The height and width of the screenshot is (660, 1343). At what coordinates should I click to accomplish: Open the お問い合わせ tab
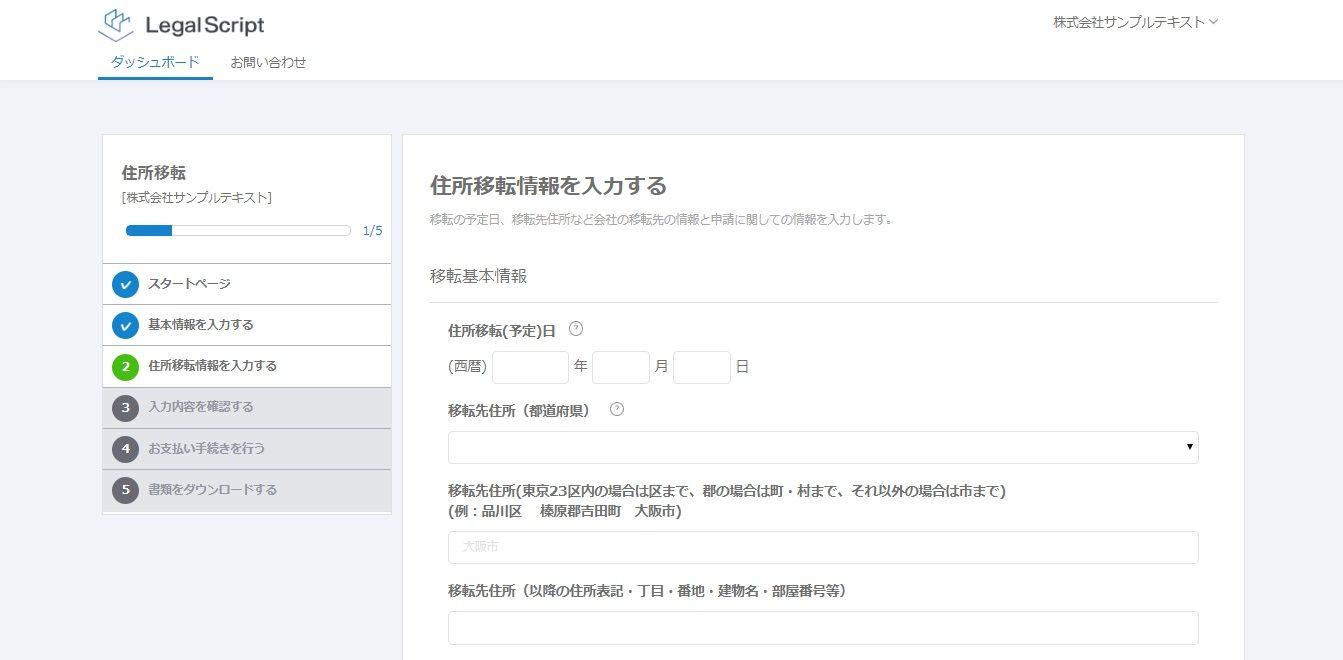[x=268, y=62]
